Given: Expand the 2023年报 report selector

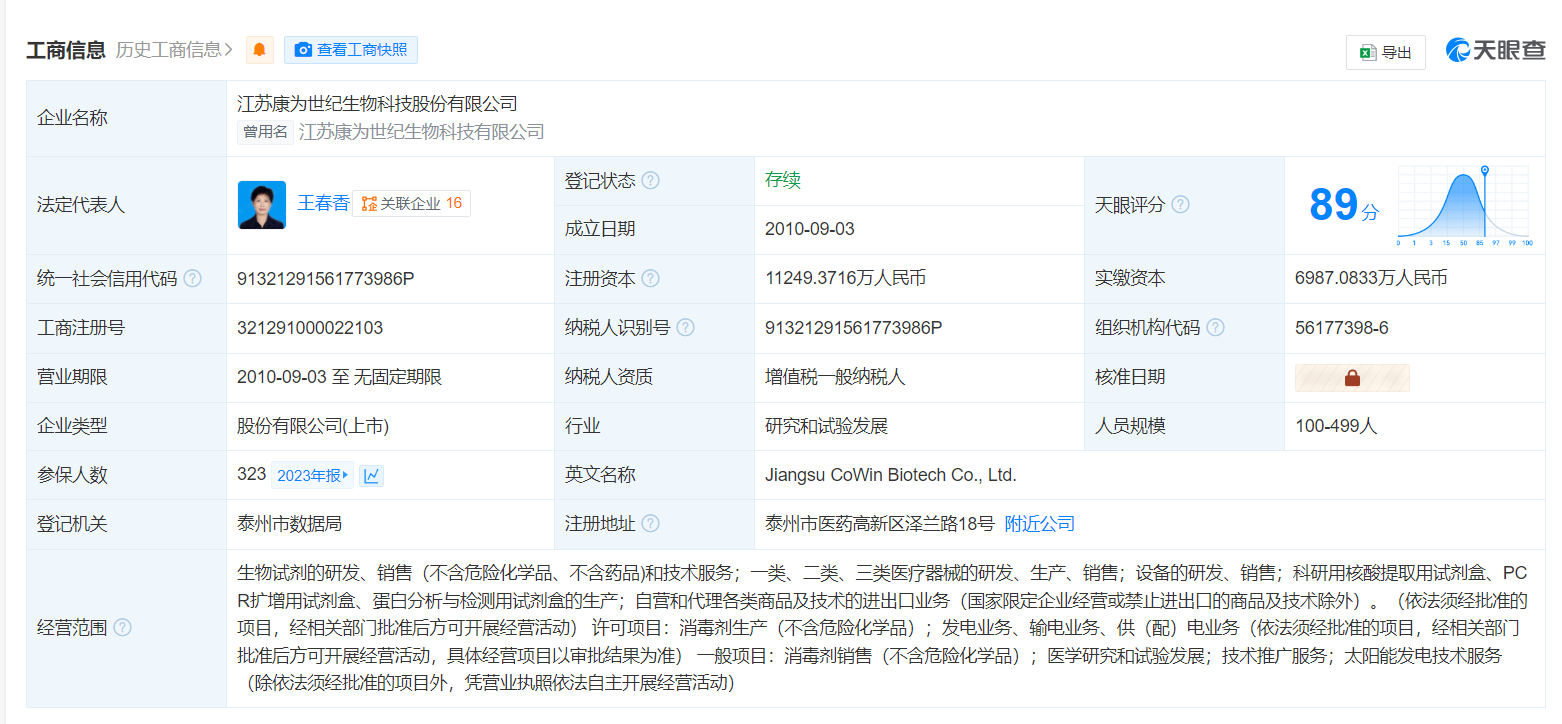Looking at the screenshot, I should point(313,476).
